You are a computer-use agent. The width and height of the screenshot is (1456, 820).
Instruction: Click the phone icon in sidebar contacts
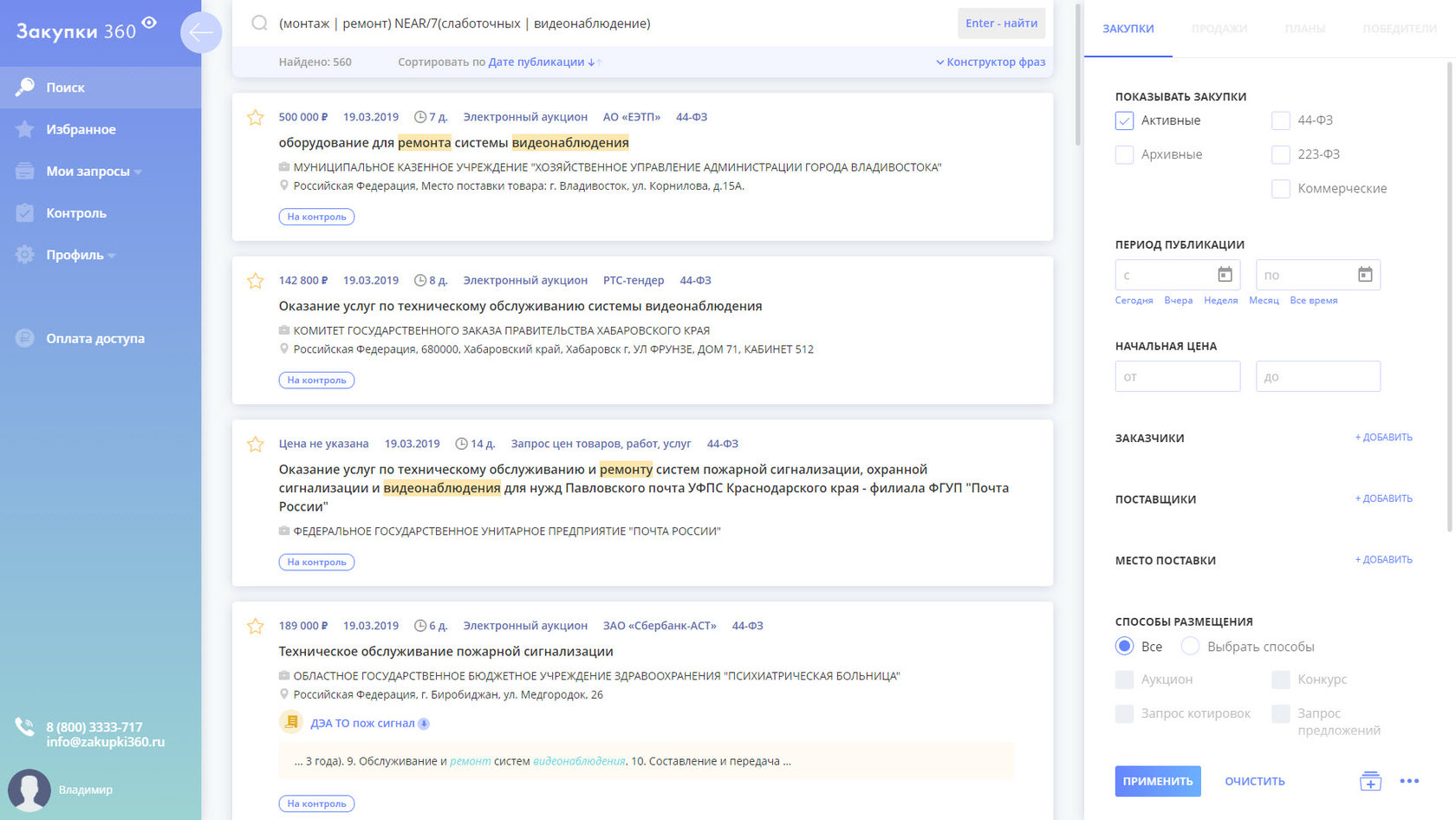pyautogui.click(x=24, y=727)
